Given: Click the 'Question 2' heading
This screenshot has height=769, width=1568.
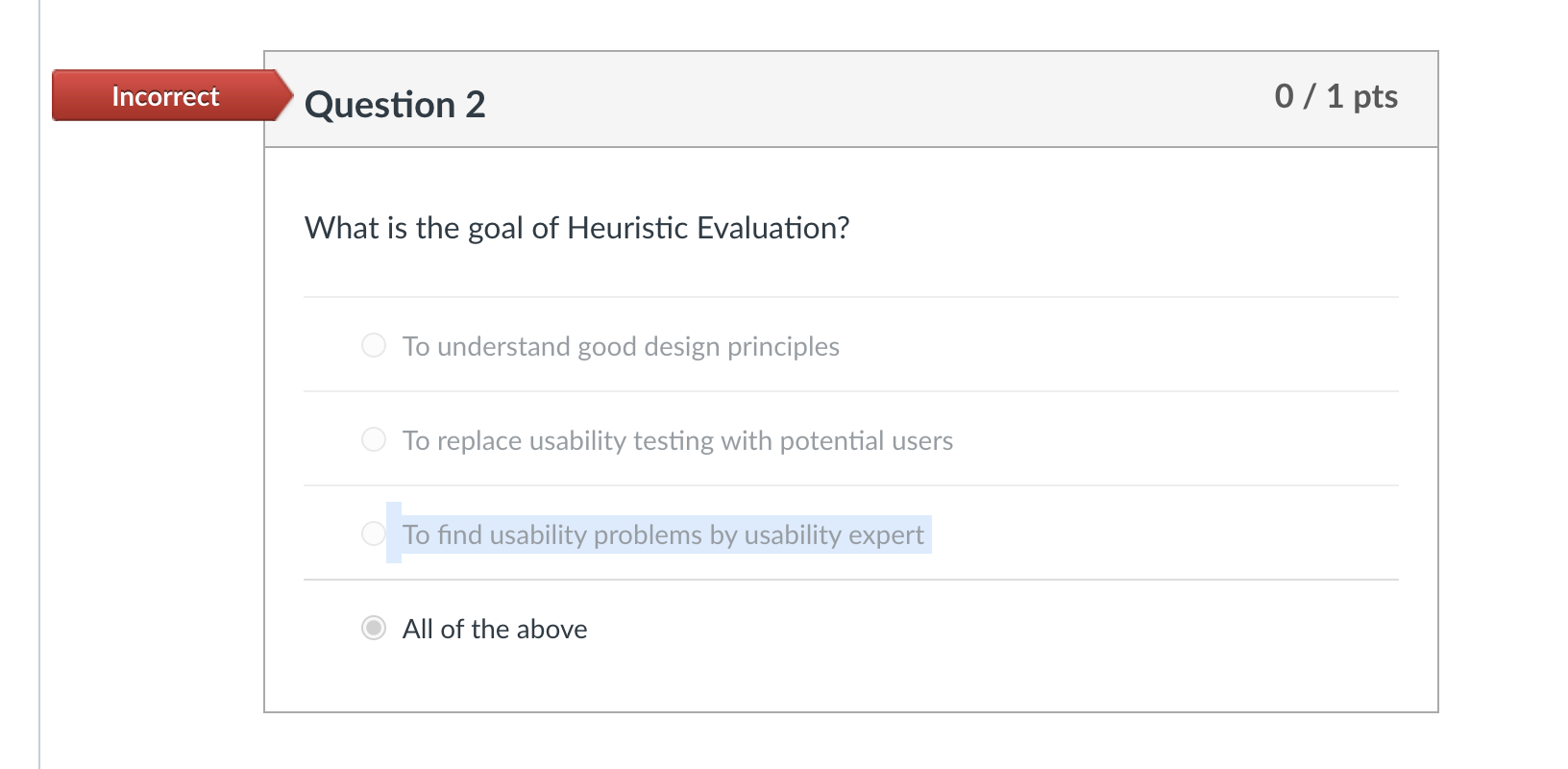Looking at the screenshot, I should (395, 104).
